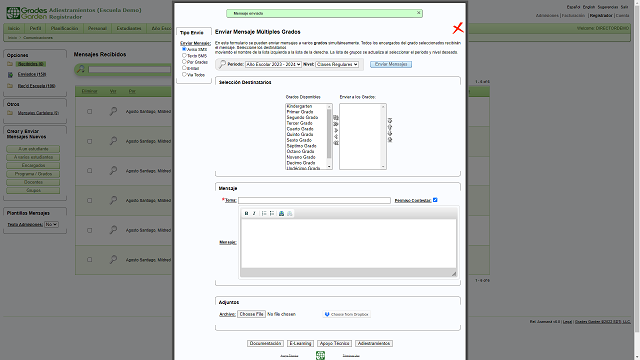640x360 pixels.
Task: Click the Dropbox logo icon
Action: click(327, 314)
